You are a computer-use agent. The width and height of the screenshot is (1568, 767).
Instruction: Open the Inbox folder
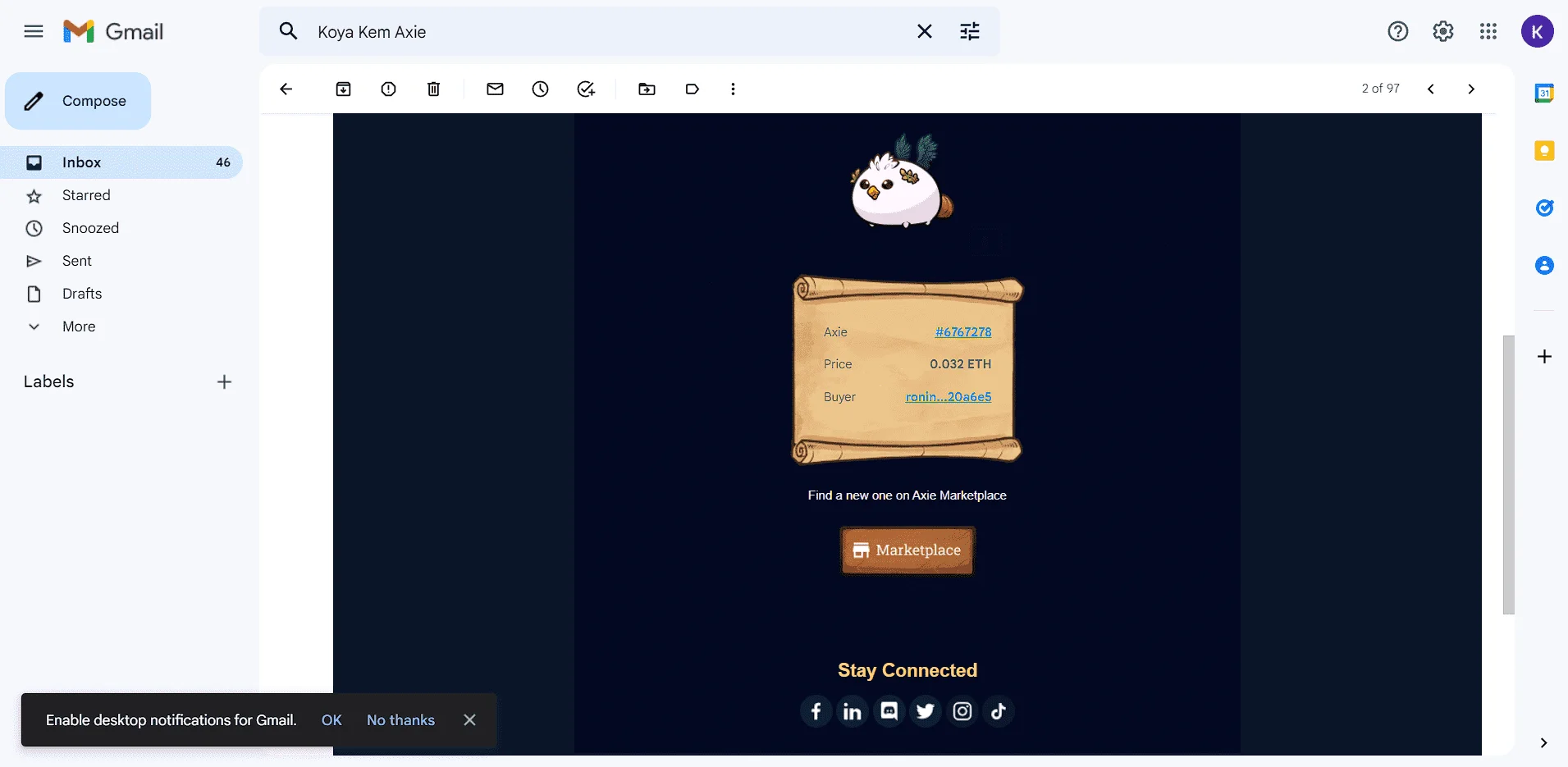(x=121, y=162)
